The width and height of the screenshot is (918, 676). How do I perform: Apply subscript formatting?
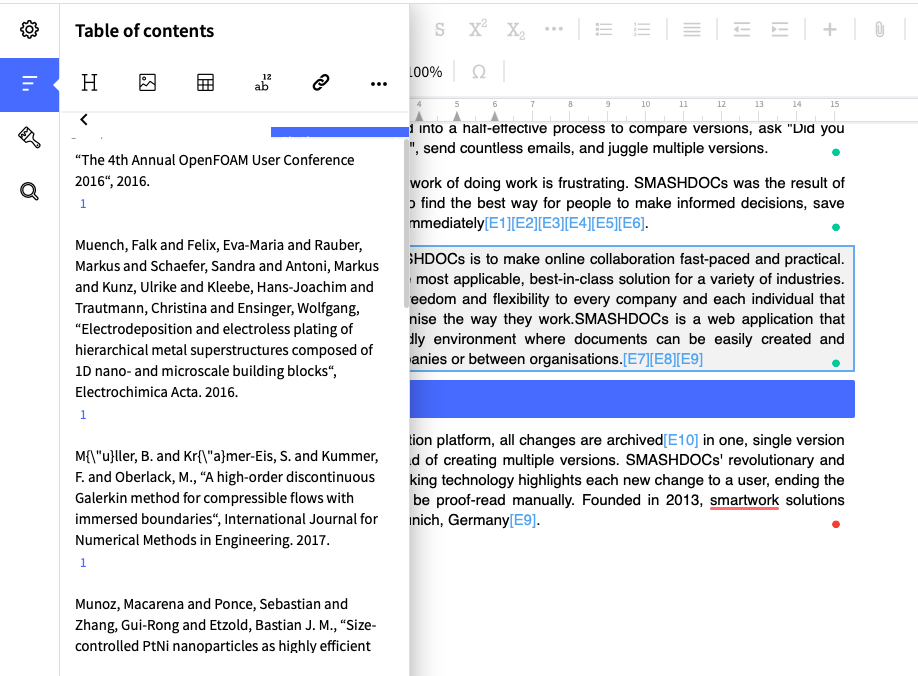pyautogui.click(x=516, y=30)
